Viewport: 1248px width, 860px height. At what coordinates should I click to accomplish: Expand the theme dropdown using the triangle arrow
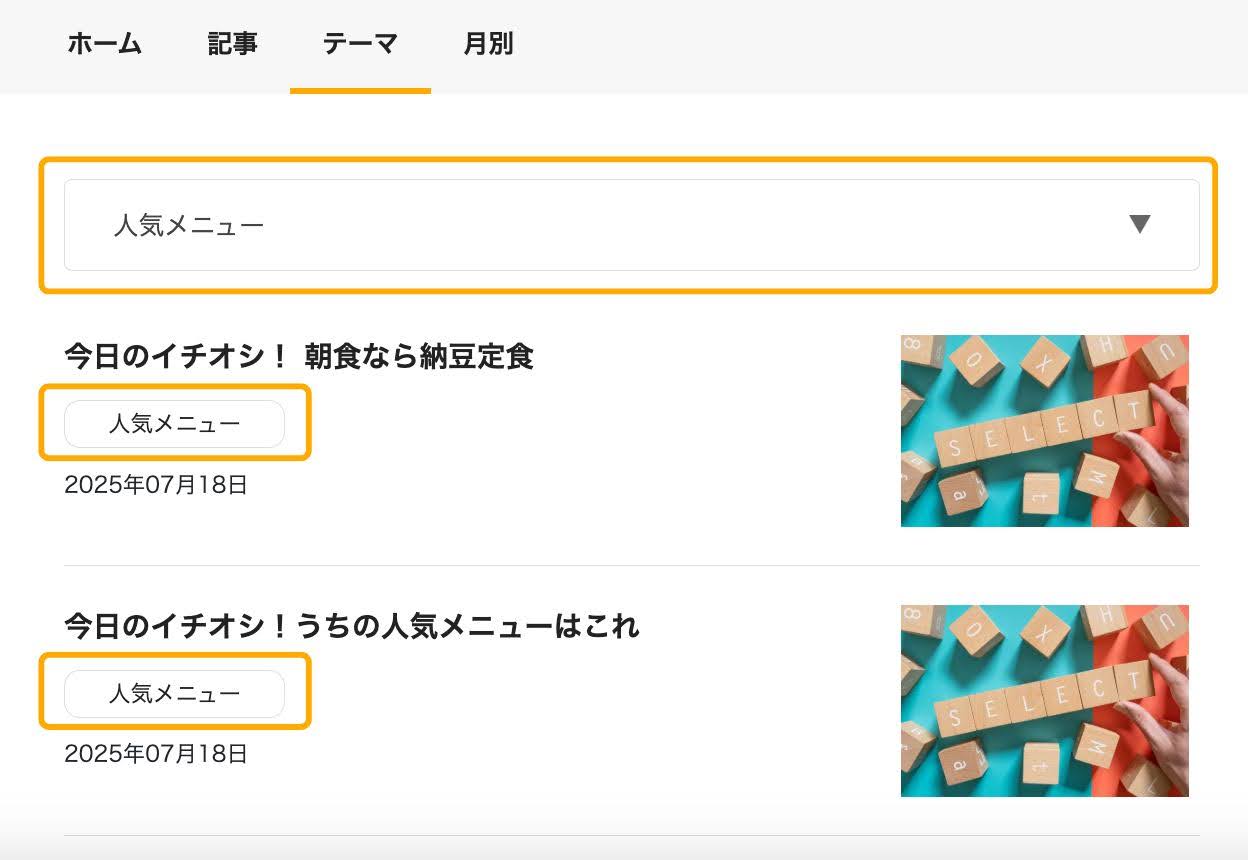pos(1139,224)
